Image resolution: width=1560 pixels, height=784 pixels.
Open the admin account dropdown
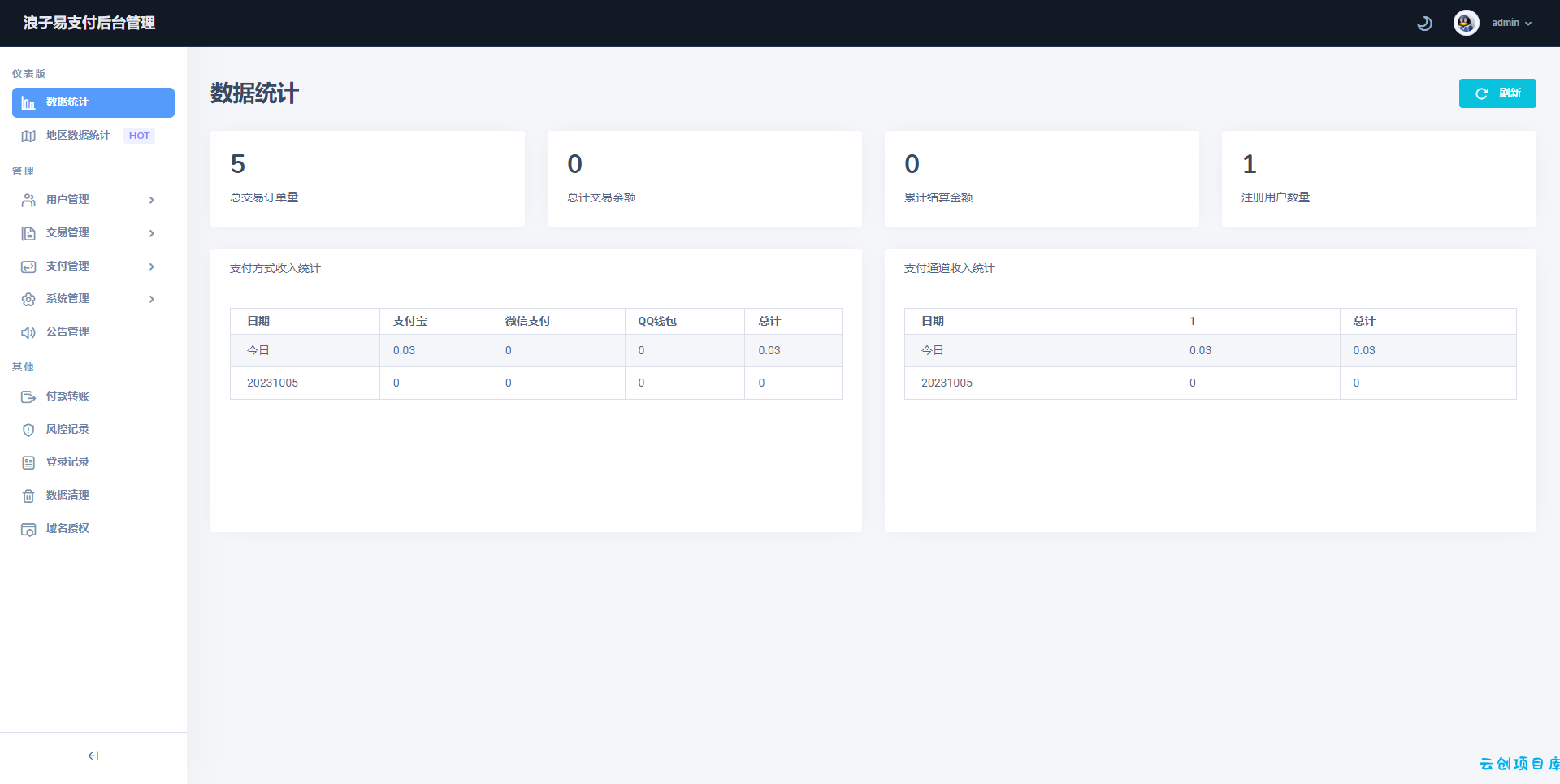[x=1511, y=23]
